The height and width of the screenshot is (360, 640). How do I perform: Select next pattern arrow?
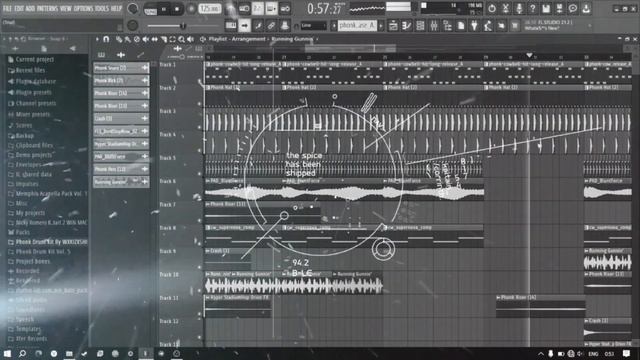[x=381, y=26]
